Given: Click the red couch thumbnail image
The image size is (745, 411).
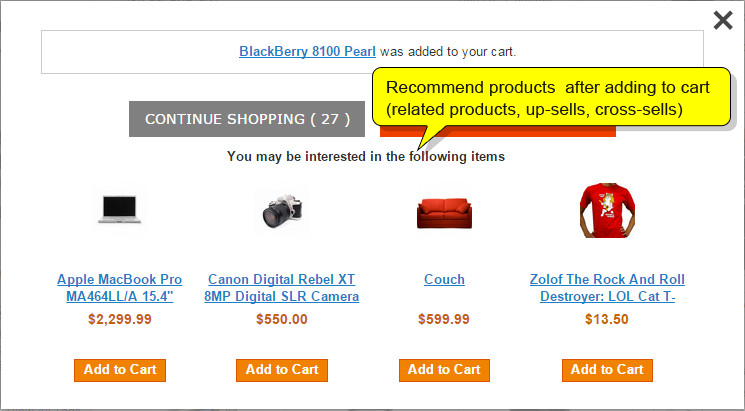Looking at the screenshot, I should pyautogui.click(x=444, y=213).
